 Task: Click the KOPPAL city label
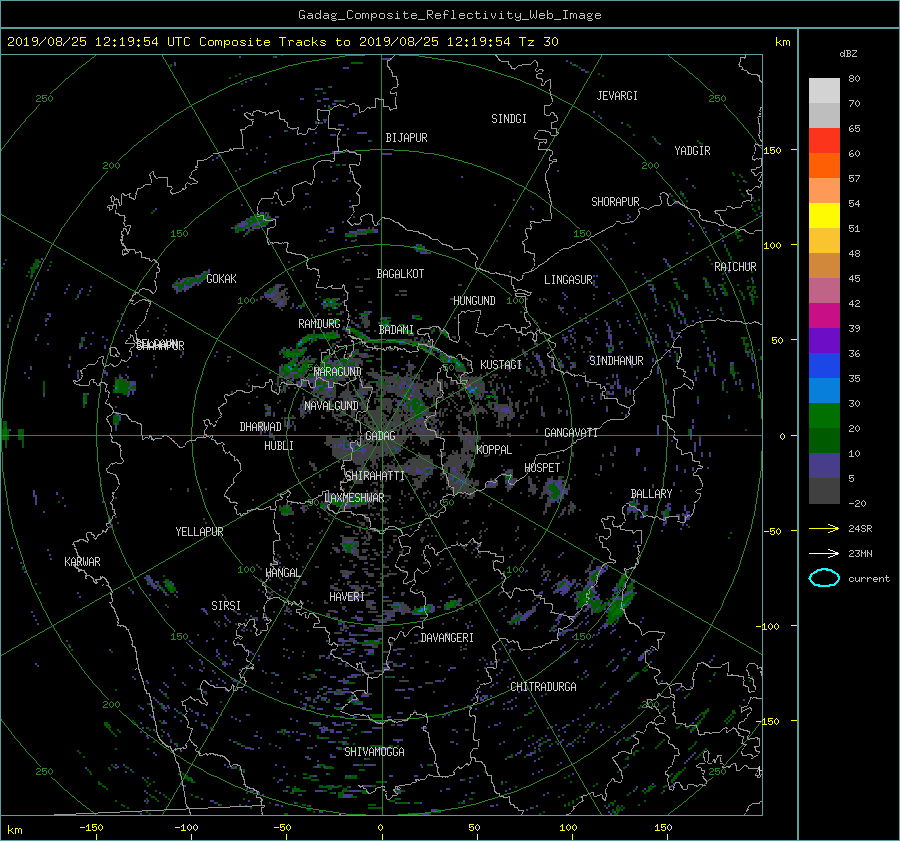point(494,449)
